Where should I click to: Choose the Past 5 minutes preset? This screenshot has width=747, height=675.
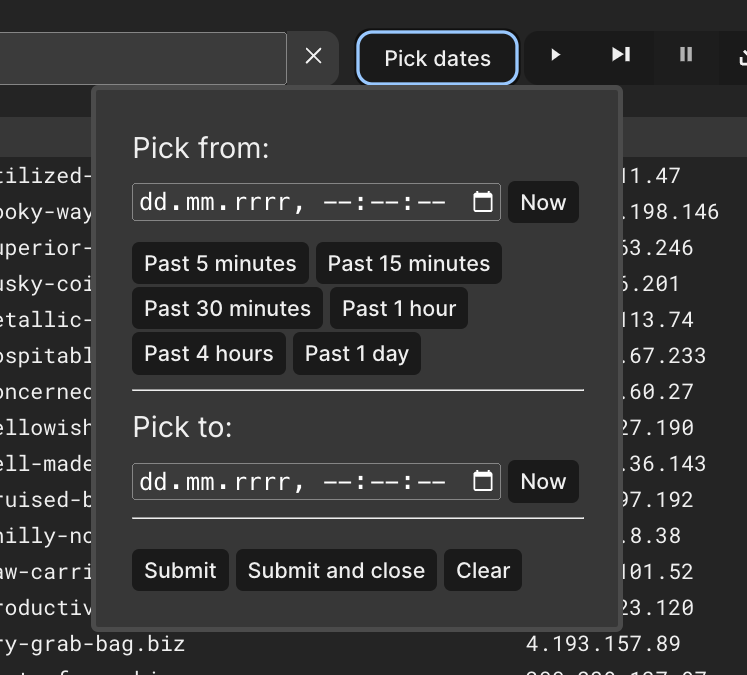220,264
